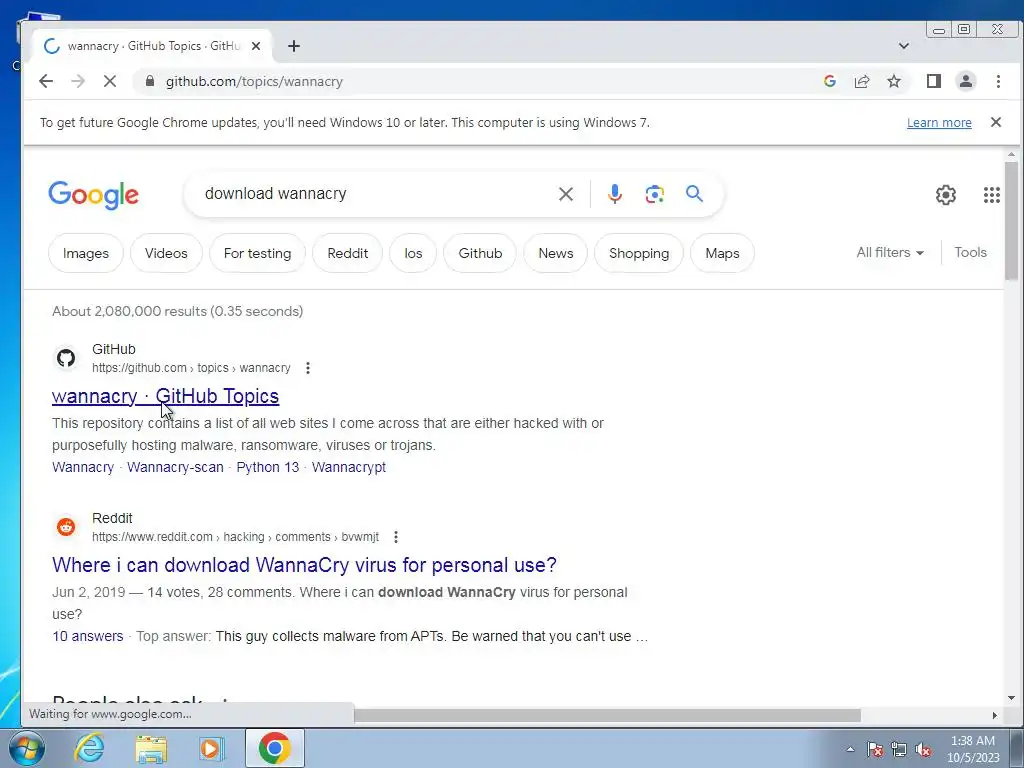Click the GitHub result favicon
Screen dimensions: 1024x768
click(66, 358)
